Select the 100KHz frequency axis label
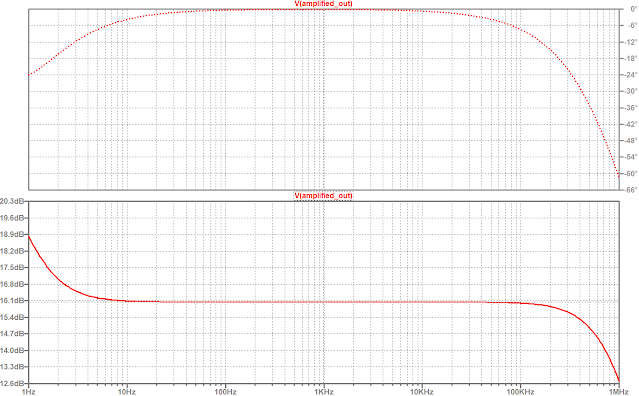 520,392
